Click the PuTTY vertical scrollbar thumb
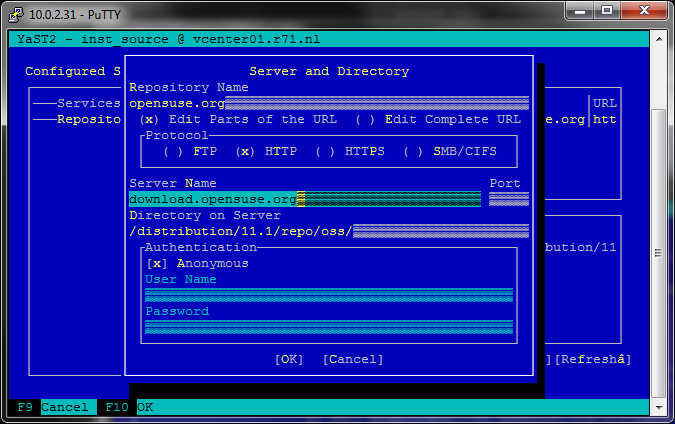 659,253
